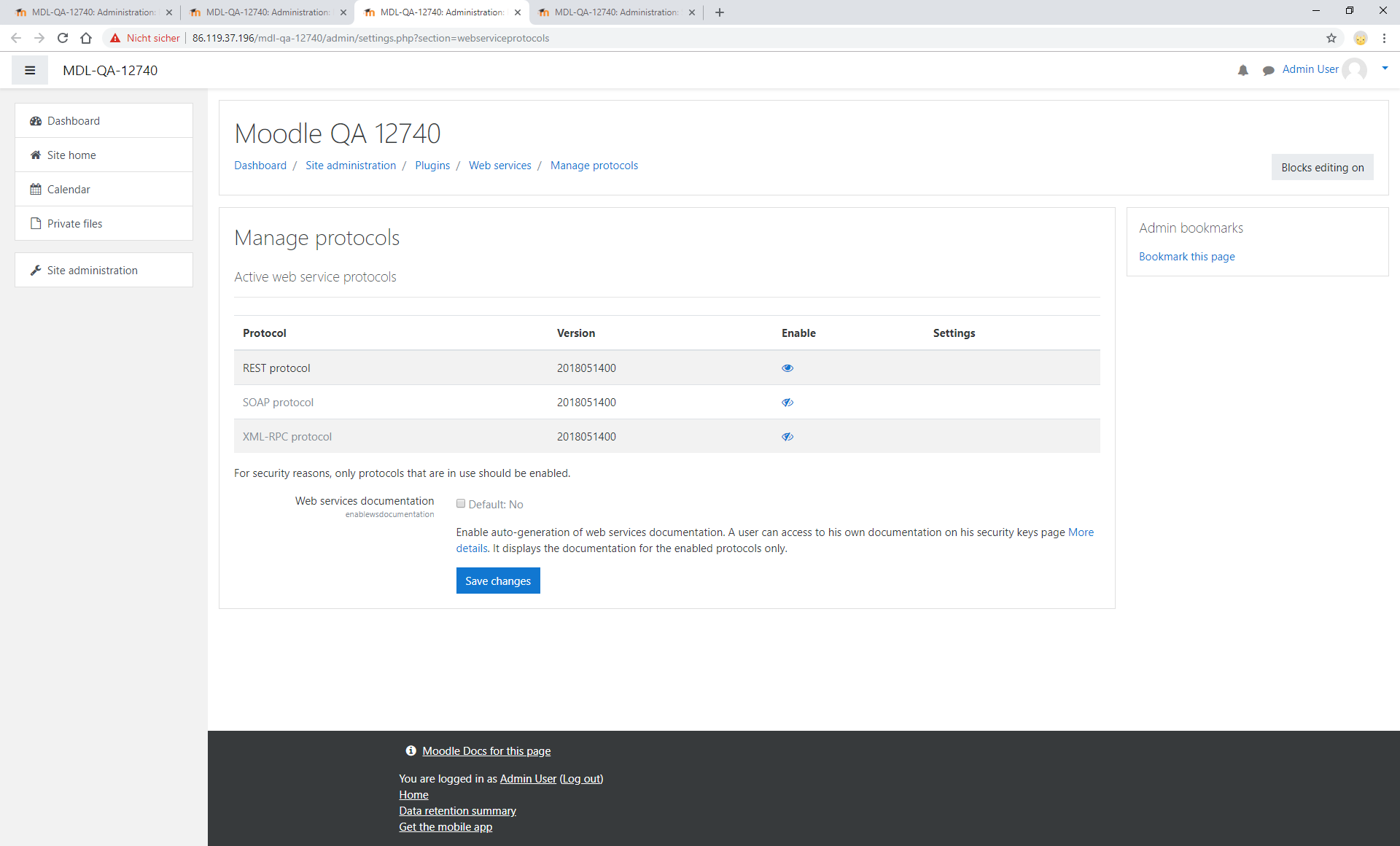
Task: Open the browser three-dot menu
Action: coord(1384,38)
